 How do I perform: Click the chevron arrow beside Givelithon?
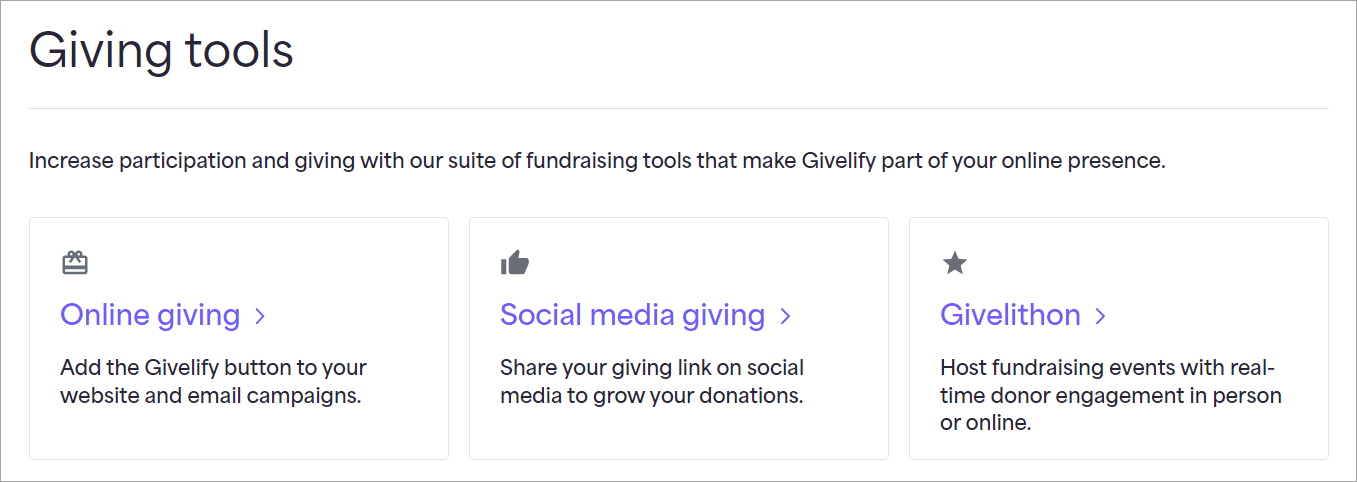[1100, 316]
